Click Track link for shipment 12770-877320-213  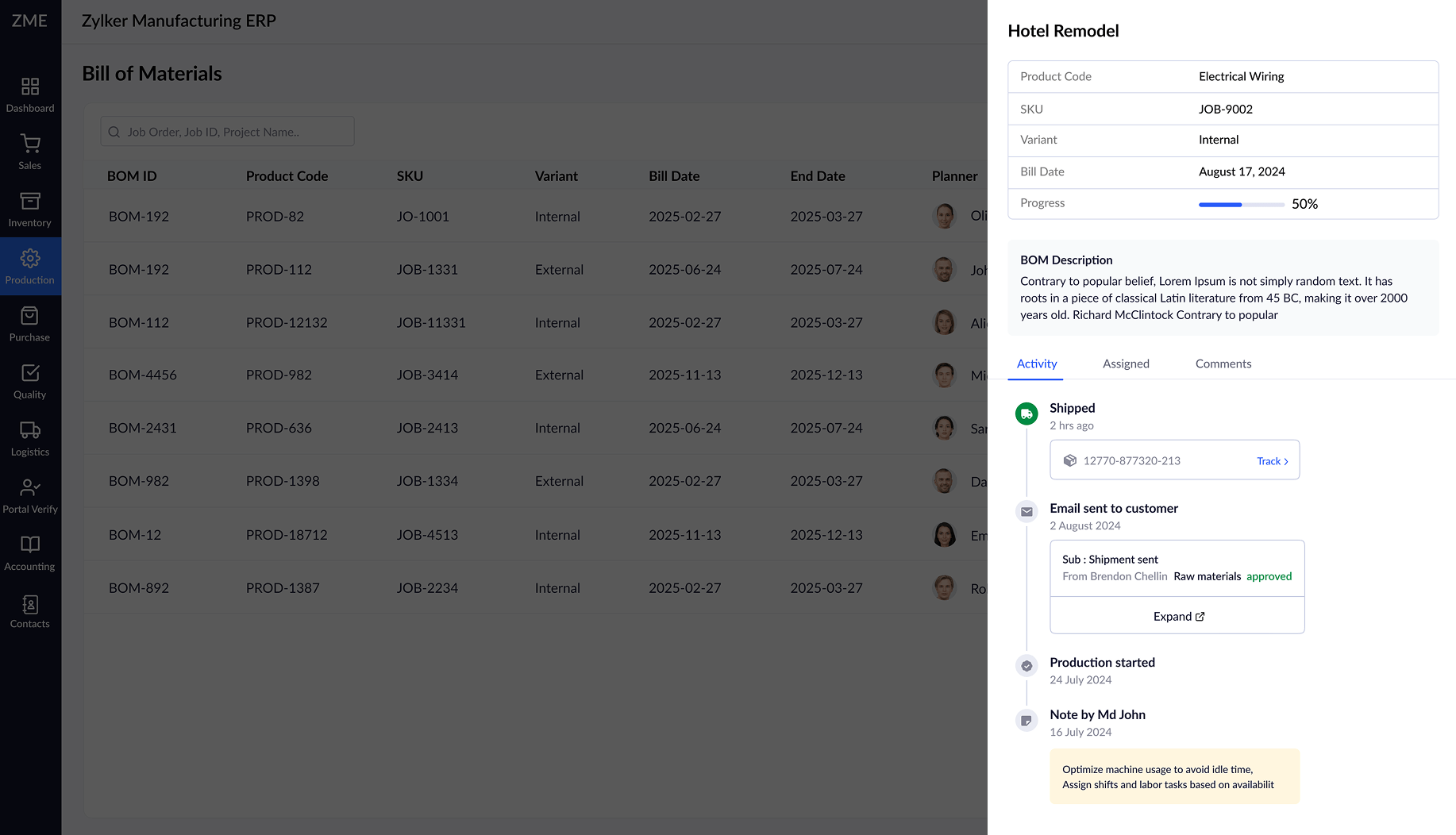click(1272, 461)
